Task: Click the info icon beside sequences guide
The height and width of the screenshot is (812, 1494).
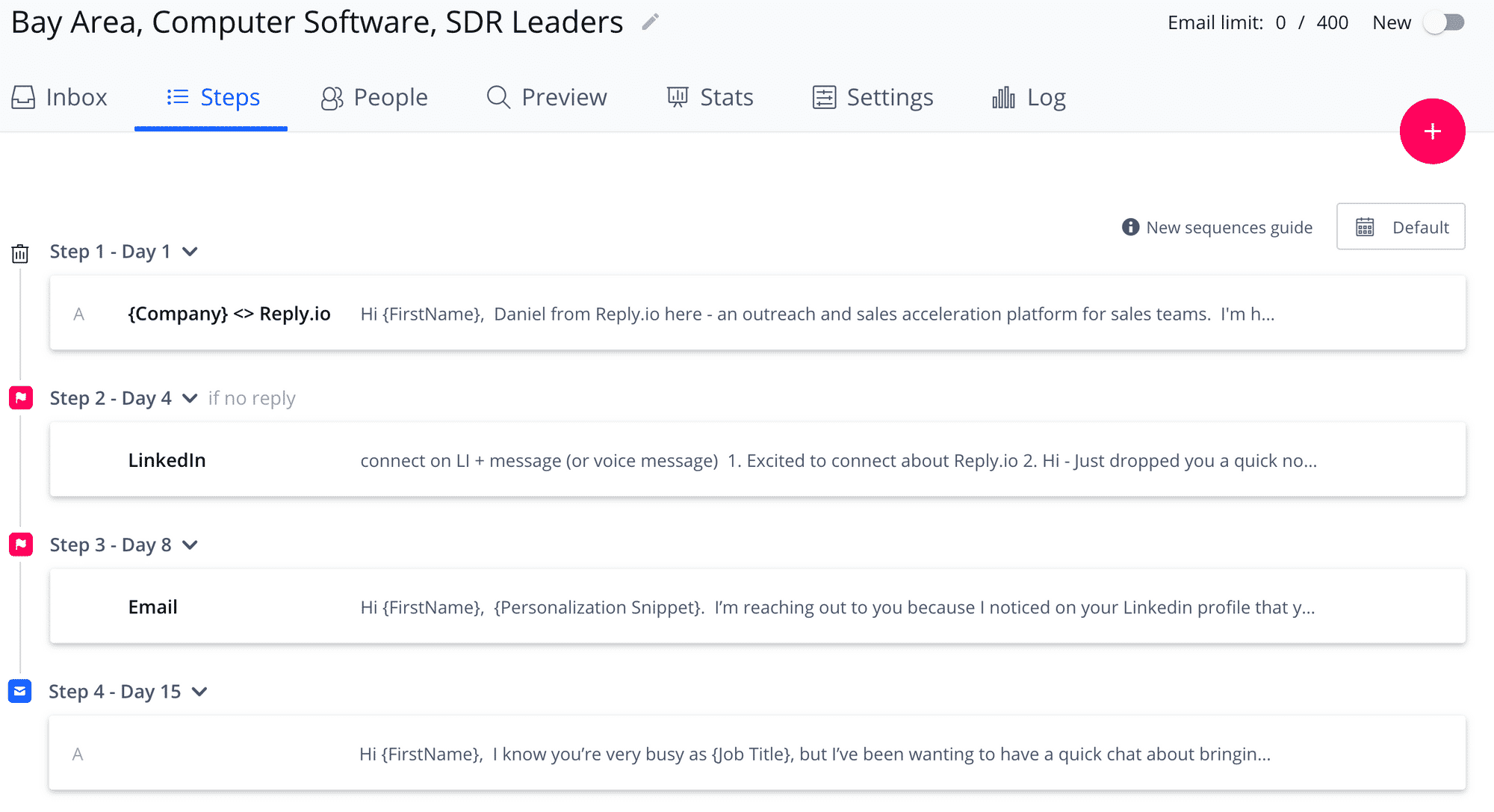Action: pyautogui.click(x=1130, y=227)
